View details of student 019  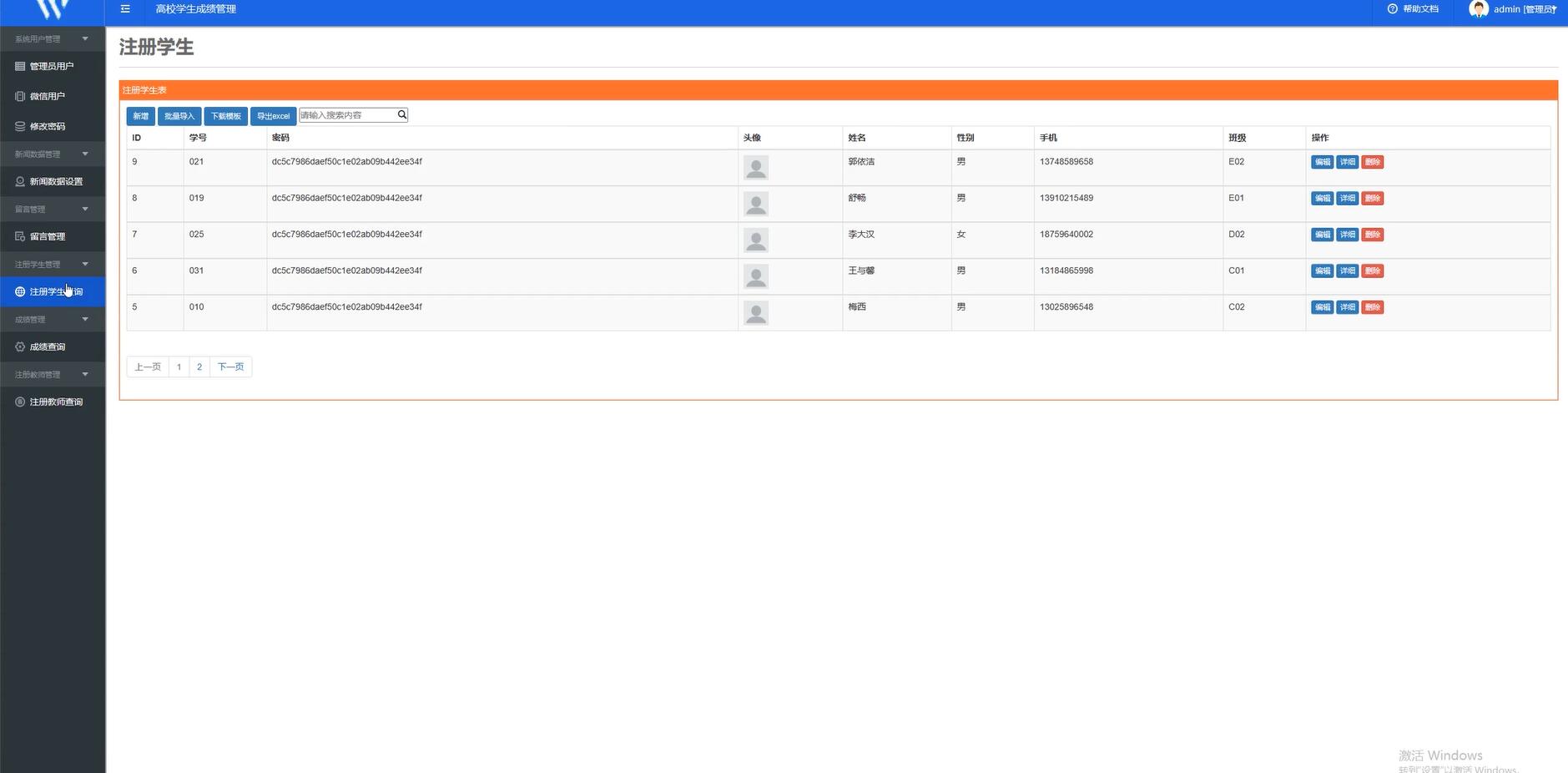1348,199
